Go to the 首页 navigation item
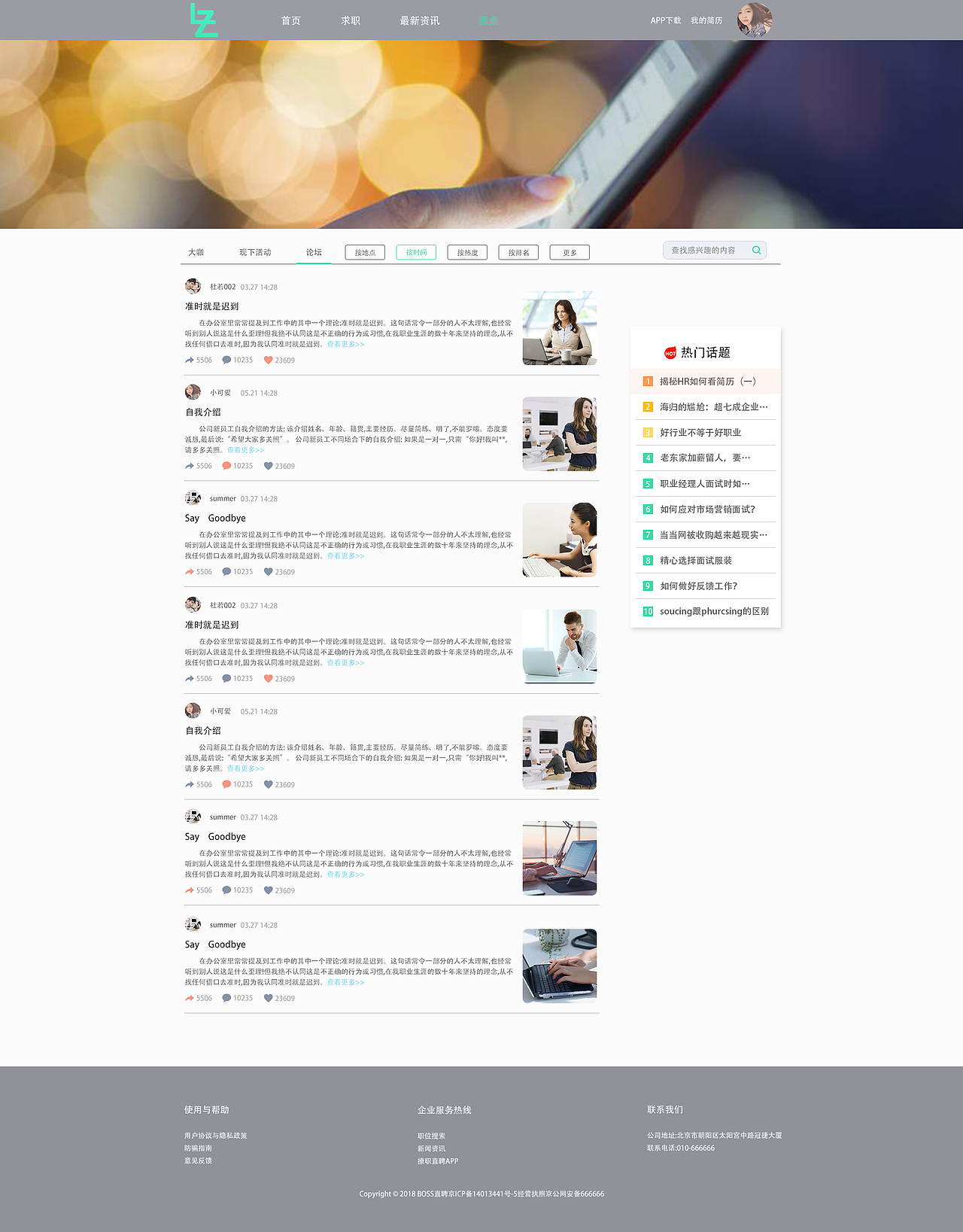 tap(291, 21)
